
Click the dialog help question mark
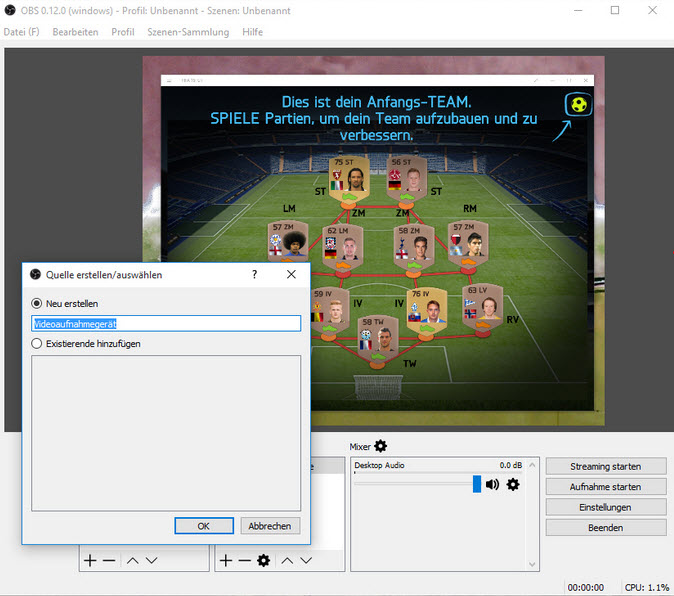(x=254, y=274)
